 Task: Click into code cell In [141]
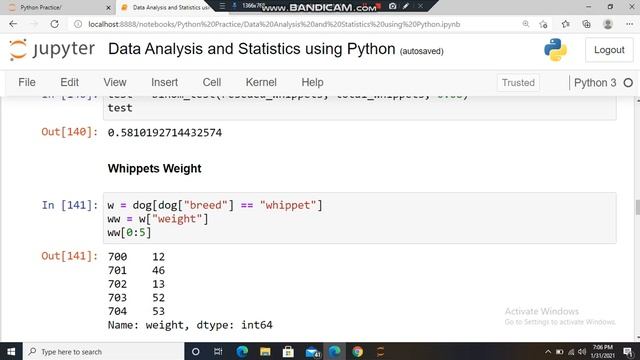tap(359, 218)
